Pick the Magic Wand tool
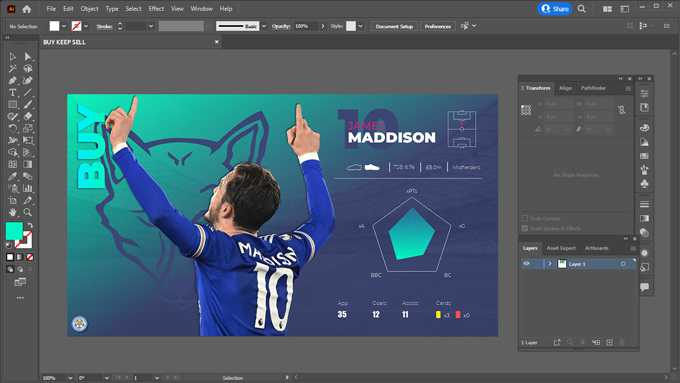This screenshot has height=383, width=680. 13,69
